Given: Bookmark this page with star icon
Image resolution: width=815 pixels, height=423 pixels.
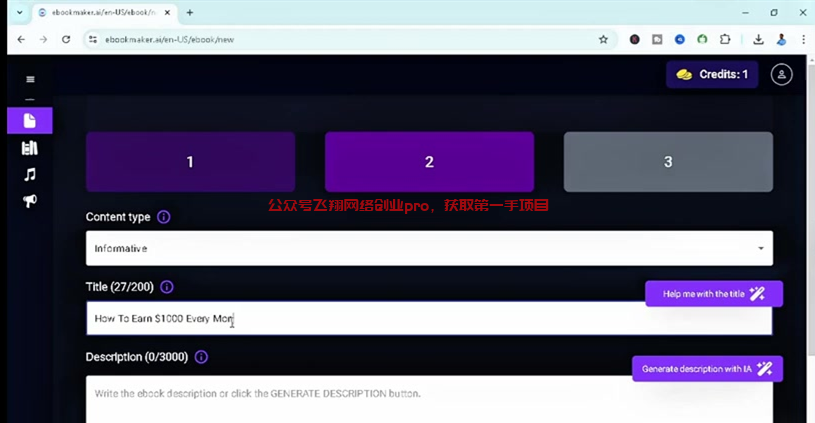Looking at the screenshot, I should click(x=603, y=39).
